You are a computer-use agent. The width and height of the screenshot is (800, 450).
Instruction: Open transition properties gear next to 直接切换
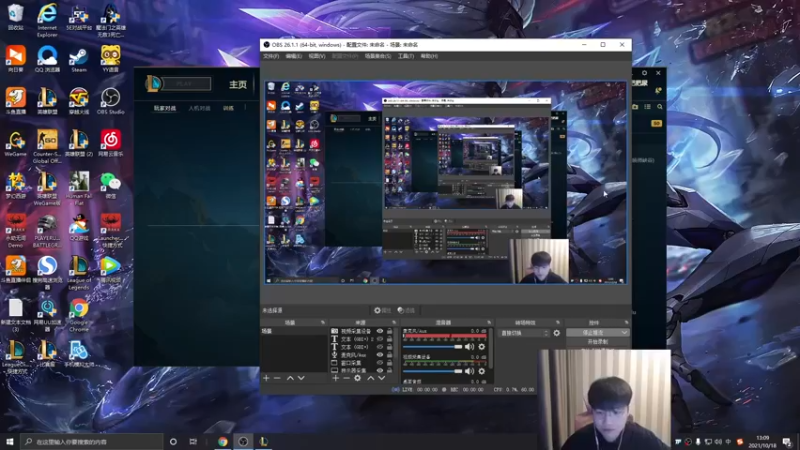click(x=557, y=333)
